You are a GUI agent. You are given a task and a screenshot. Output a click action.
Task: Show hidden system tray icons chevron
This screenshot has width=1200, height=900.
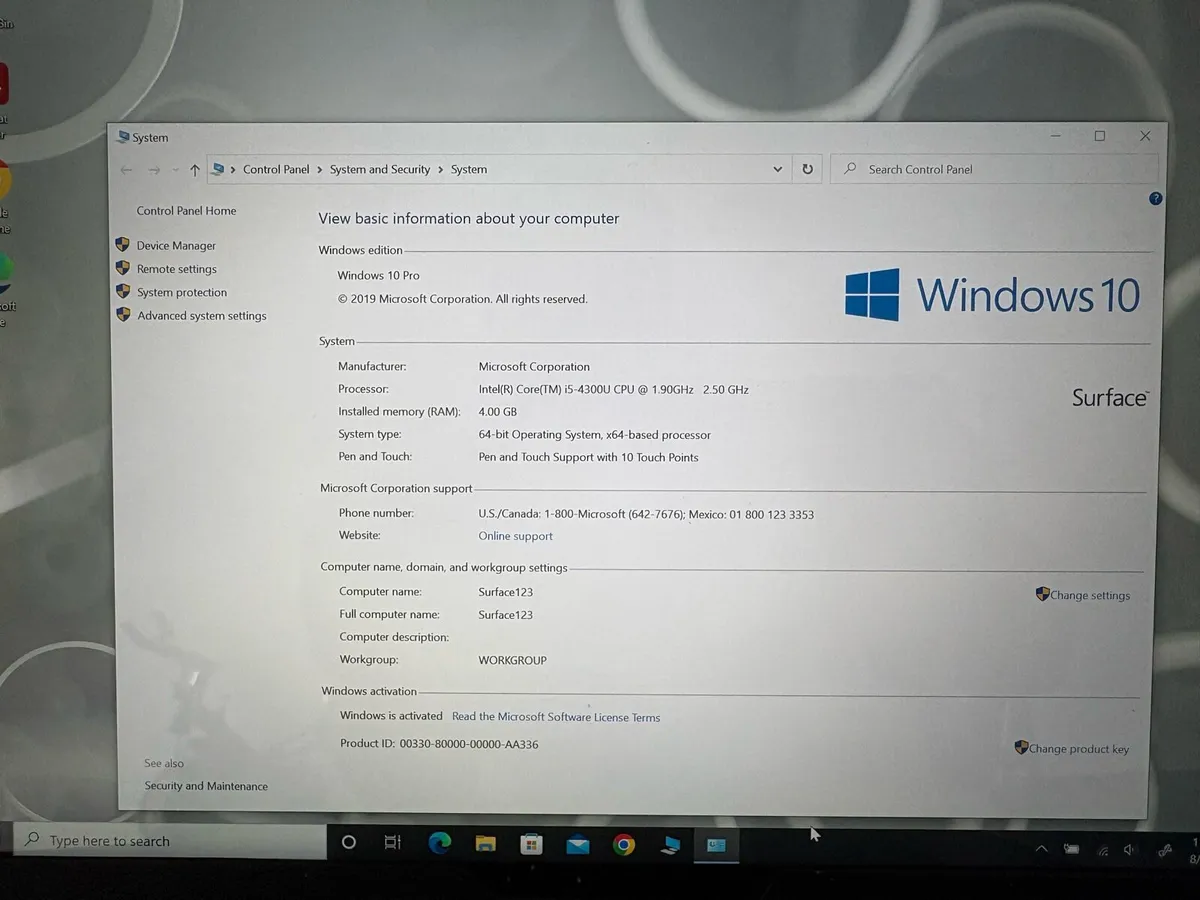(1041, 850)
